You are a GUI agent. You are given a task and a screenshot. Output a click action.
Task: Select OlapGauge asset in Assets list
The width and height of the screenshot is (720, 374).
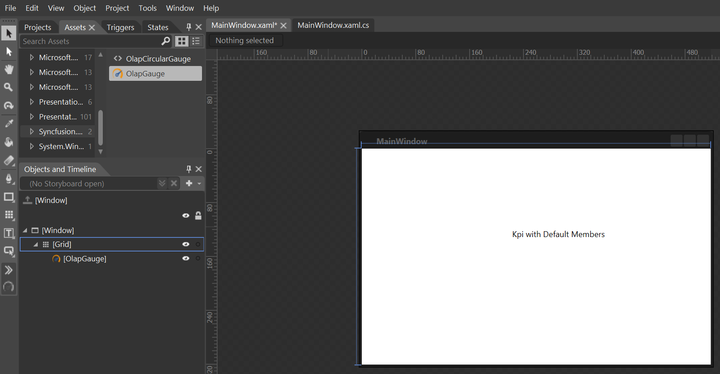coord(155,74)
